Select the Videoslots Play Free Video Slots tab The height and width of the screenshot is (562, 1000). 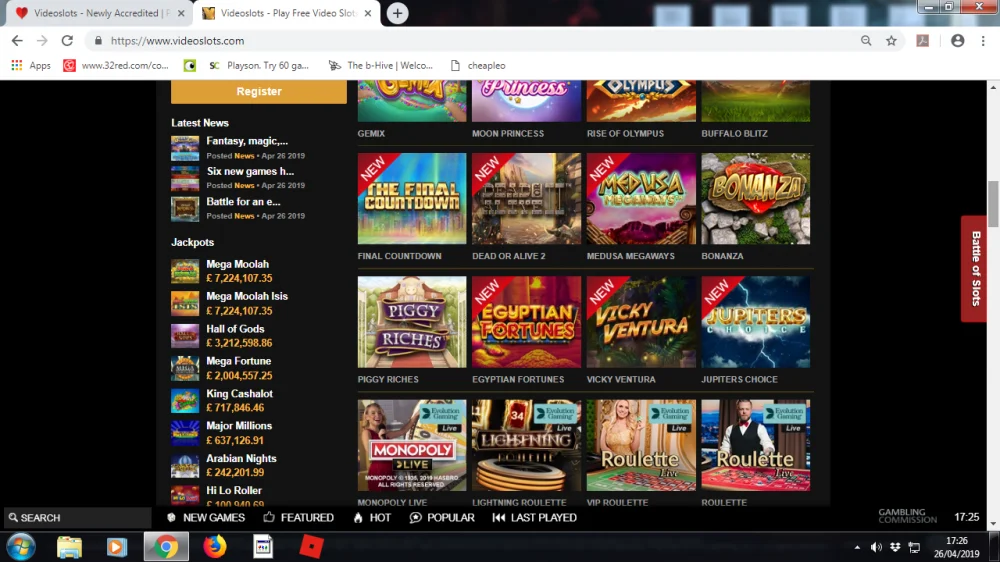(x=287, y=13)
